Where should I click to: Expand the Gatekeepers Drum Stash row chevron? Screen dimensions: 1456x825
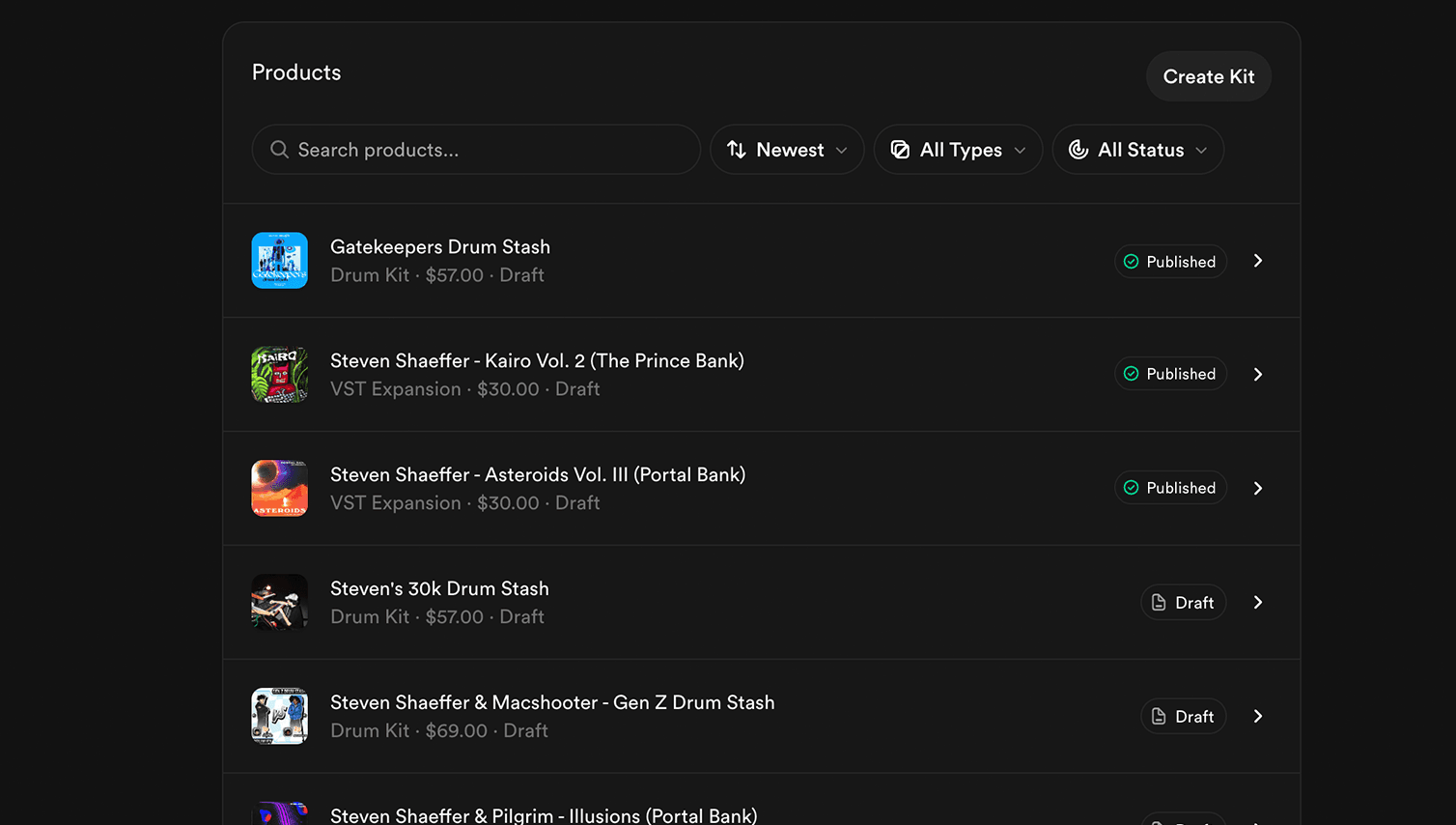coord(1257,261)
